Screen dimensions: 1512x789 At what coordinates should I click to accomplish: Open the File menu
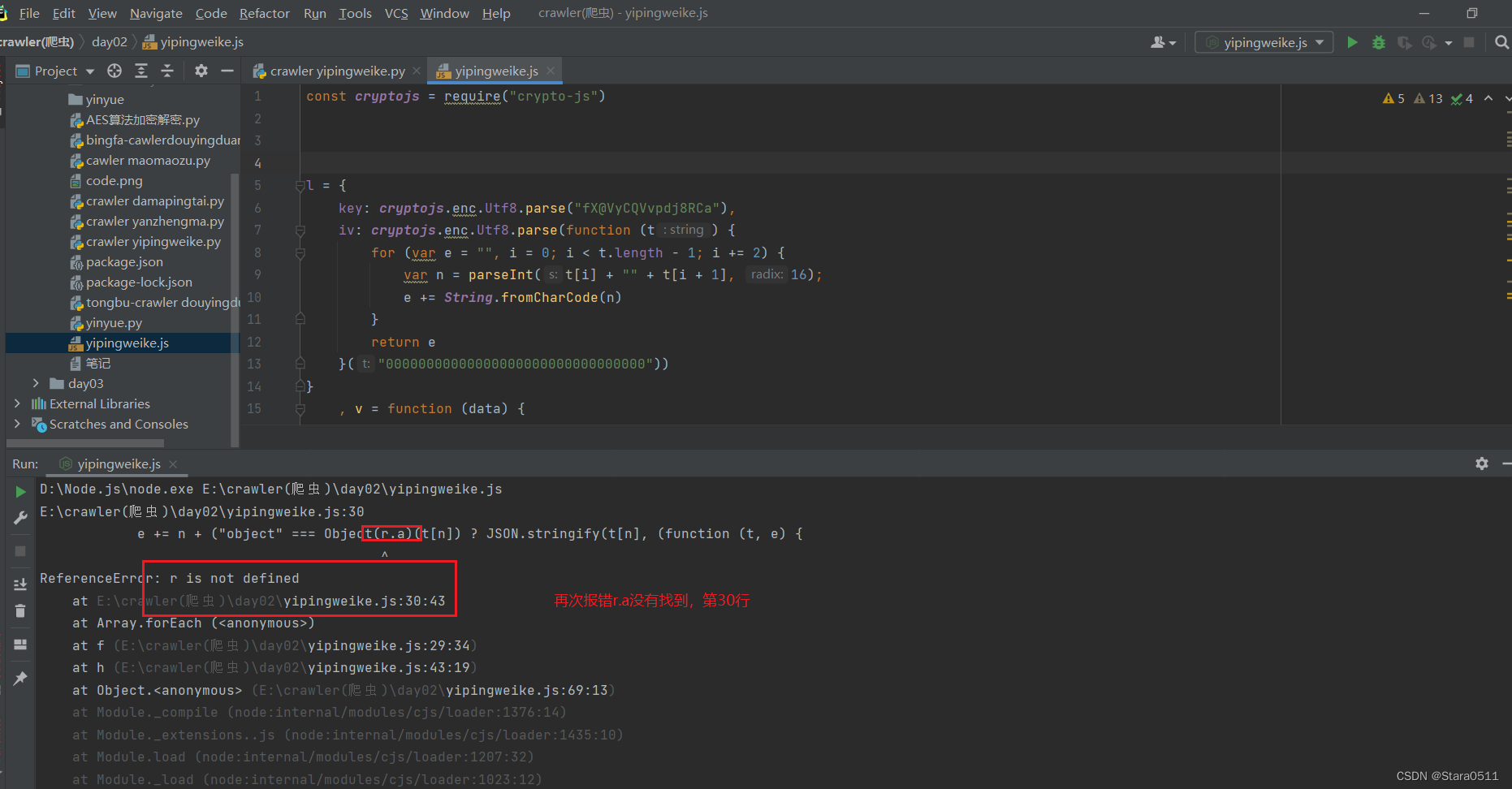[x=29, y=13]
